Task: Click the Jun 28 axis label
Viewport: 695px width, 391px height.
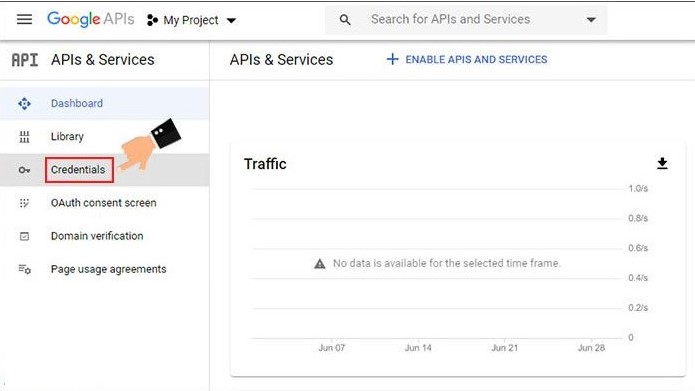Action: tap(591, 348)
